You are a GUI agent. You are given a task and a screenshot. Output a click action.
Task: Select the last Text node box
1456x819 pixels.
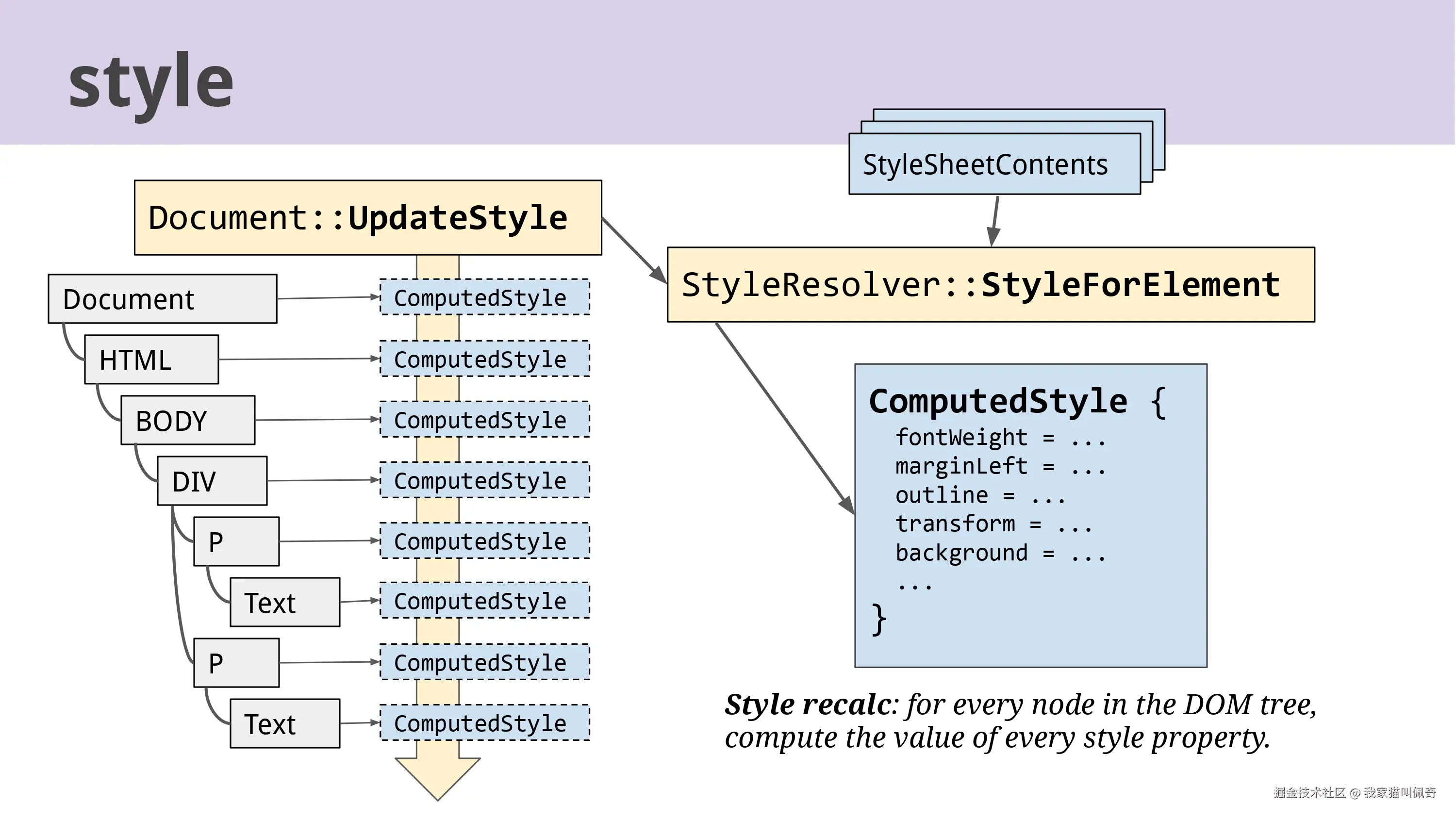[284, 724]
